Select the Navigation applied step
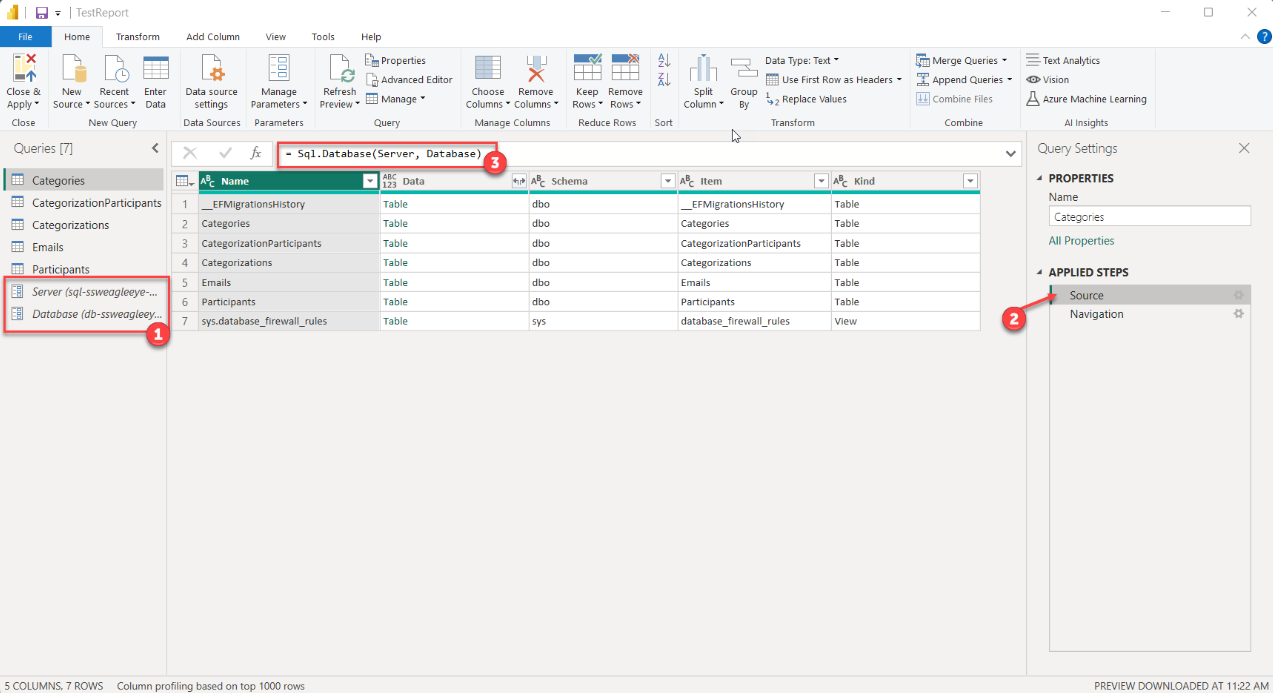1273x693 pixels. coord(1096,314)
